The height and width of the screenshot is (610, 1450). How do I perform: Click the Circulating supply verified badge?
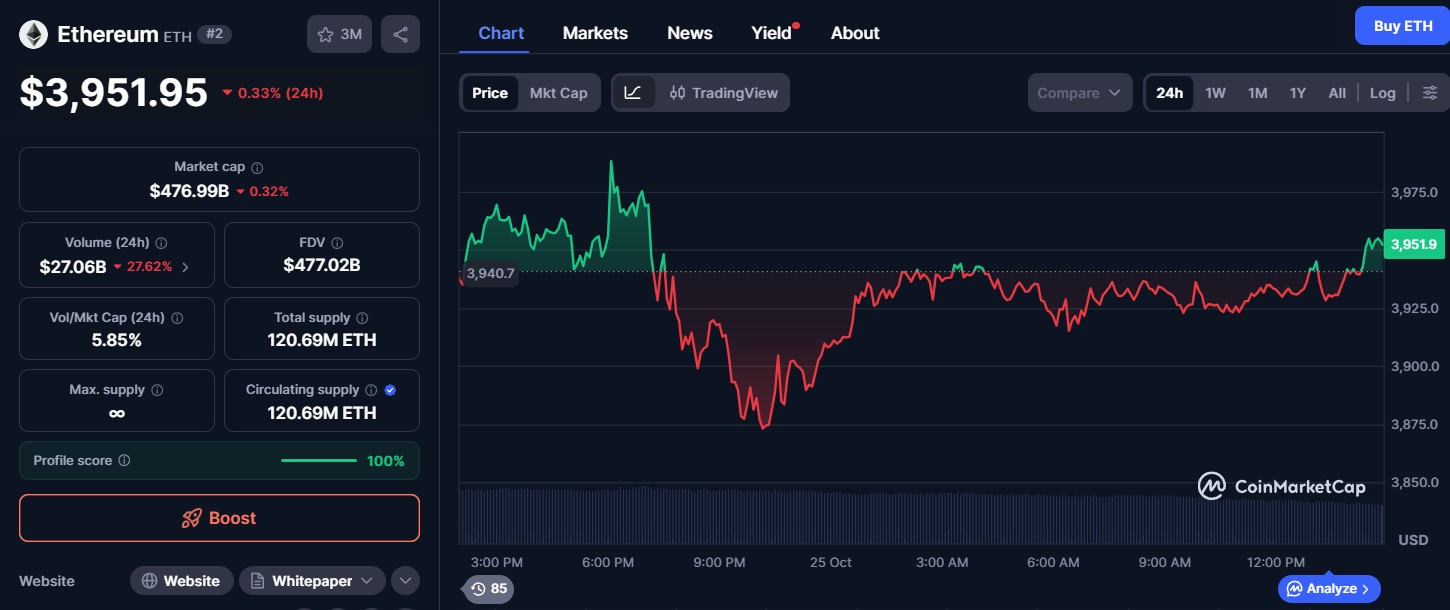click(x=390, y=390)
